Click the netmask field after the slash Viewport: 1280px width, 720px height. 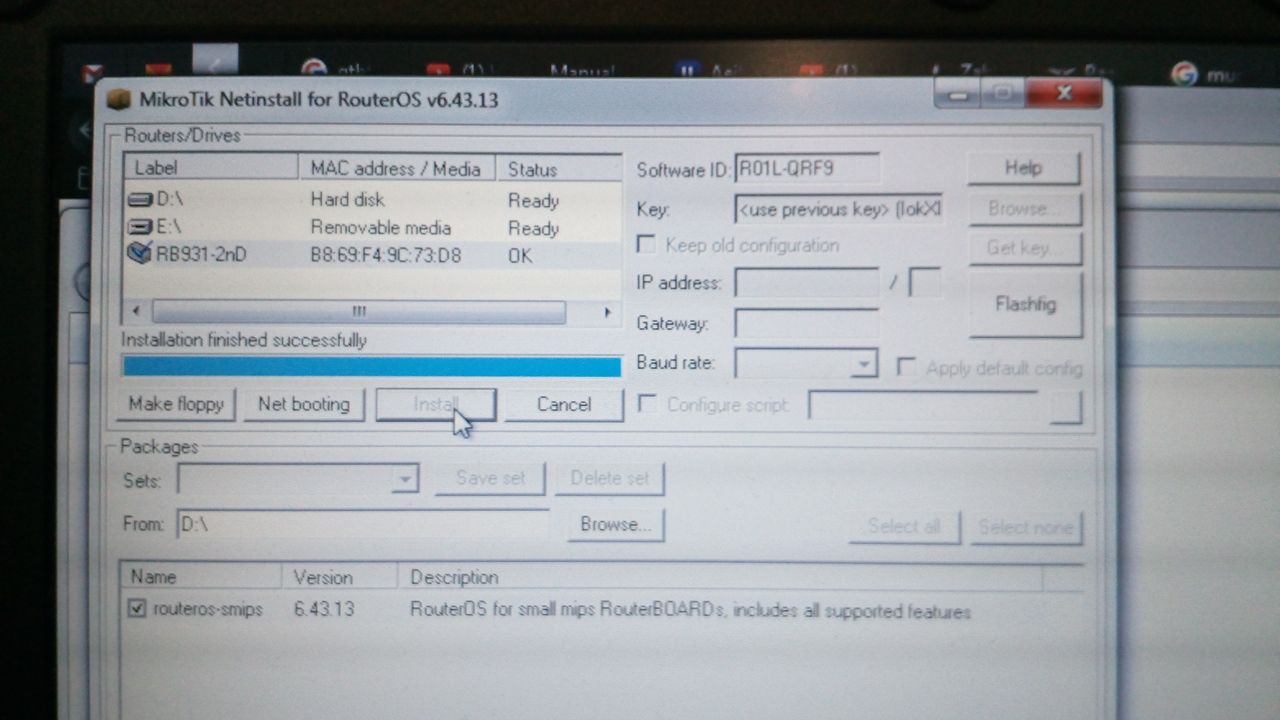point(924,283)
